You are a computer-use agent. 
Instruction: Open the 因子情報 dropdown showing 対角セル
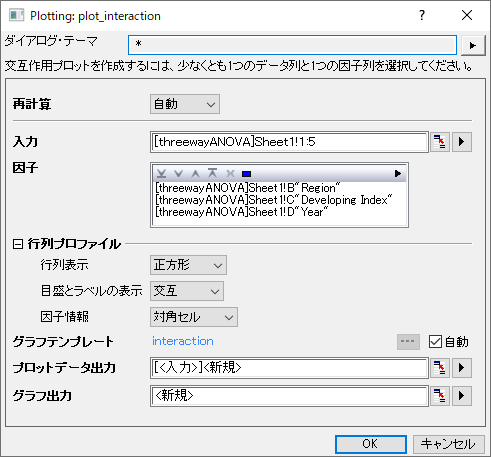click(x=194, y=317)
